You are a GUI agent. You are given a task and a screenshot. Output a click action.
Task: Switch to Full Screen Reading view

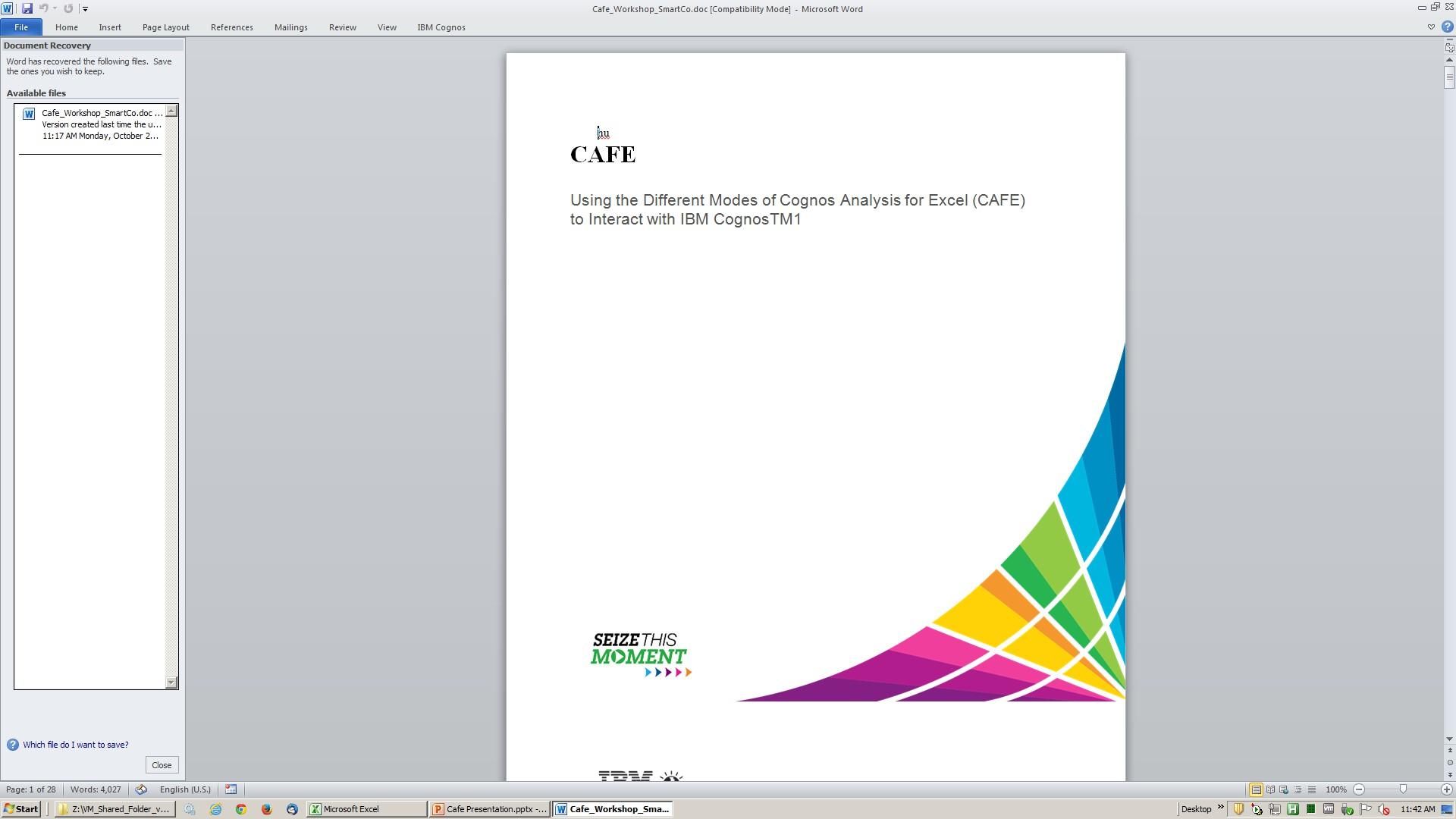point(1270,789)
